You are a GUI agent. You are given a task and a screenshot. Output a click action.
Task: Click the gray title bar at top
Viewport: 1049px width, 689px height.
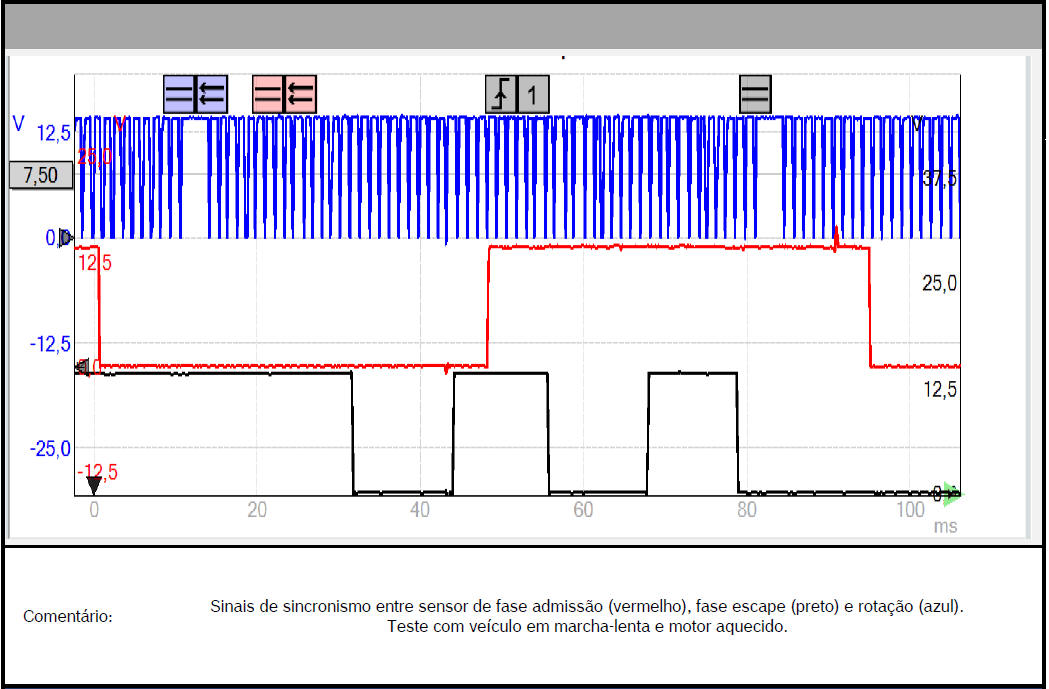pyautogui.click(x=523, y=27)
